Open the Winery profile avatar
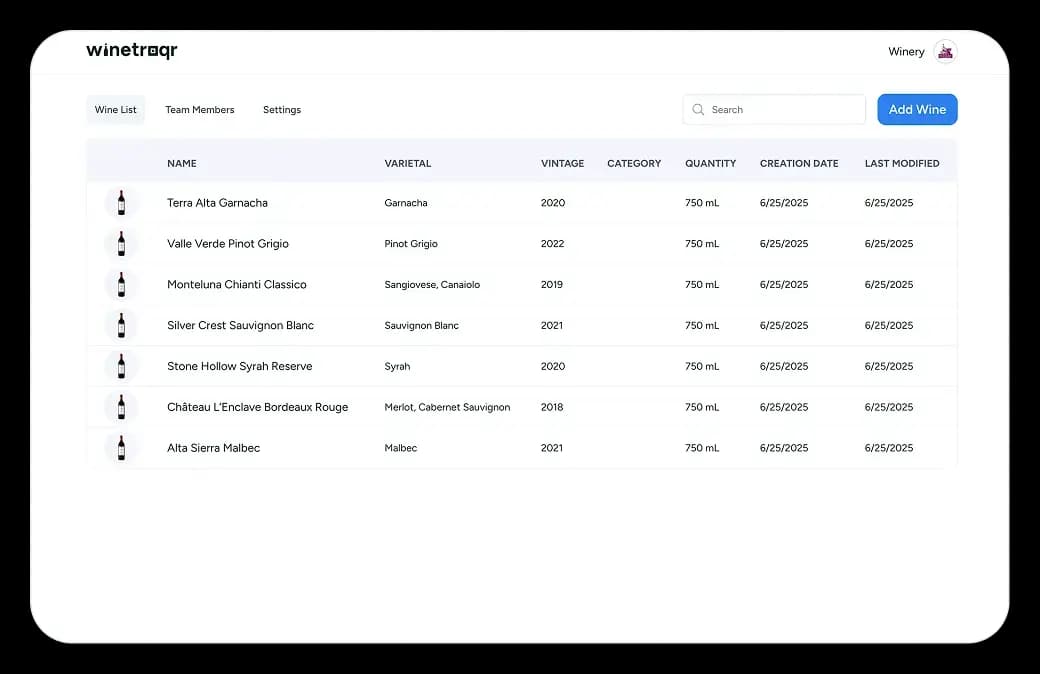This screenshot has height=674, width=1040. click(x=944, y=51)
